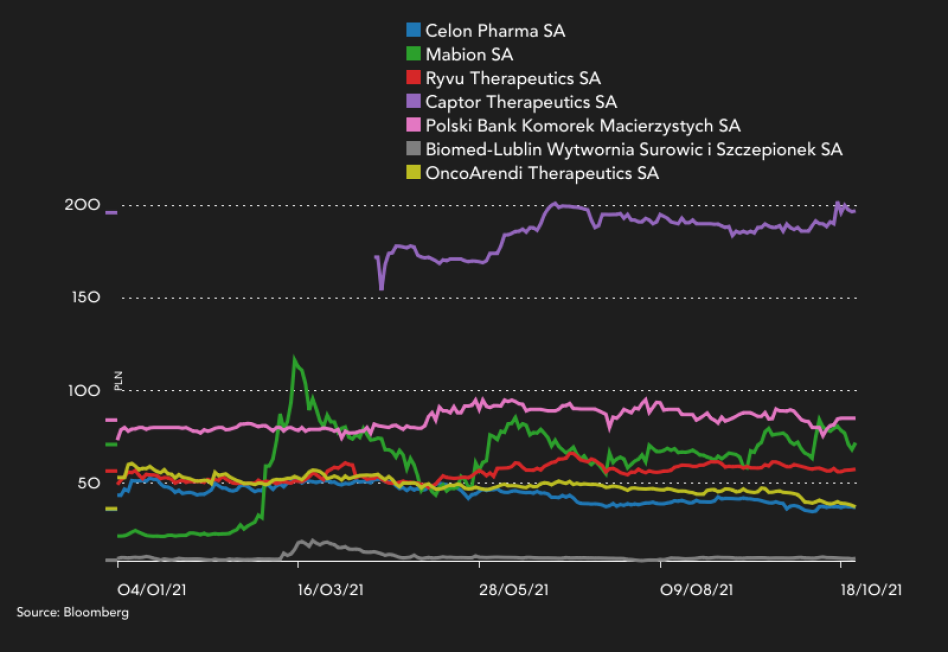Click the "Source: Bloomberg" attribution text
The height and width of the screenshot is (652, 948).
[73, 612]
